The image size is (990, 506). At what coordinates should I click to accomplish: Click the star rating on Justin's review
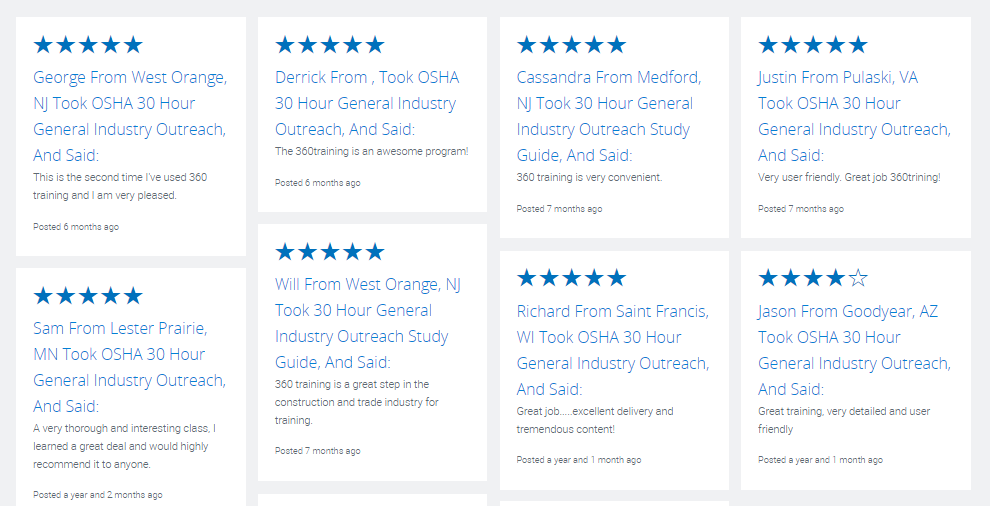[812, 45]
